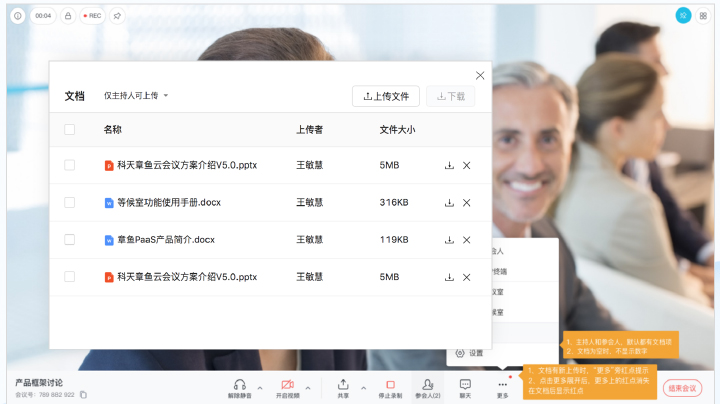The width and height of the screenshot is (720, 404).
Task: Delete the 章鱼PaaS产品简介.docx file
Action: tap(467, 240)
